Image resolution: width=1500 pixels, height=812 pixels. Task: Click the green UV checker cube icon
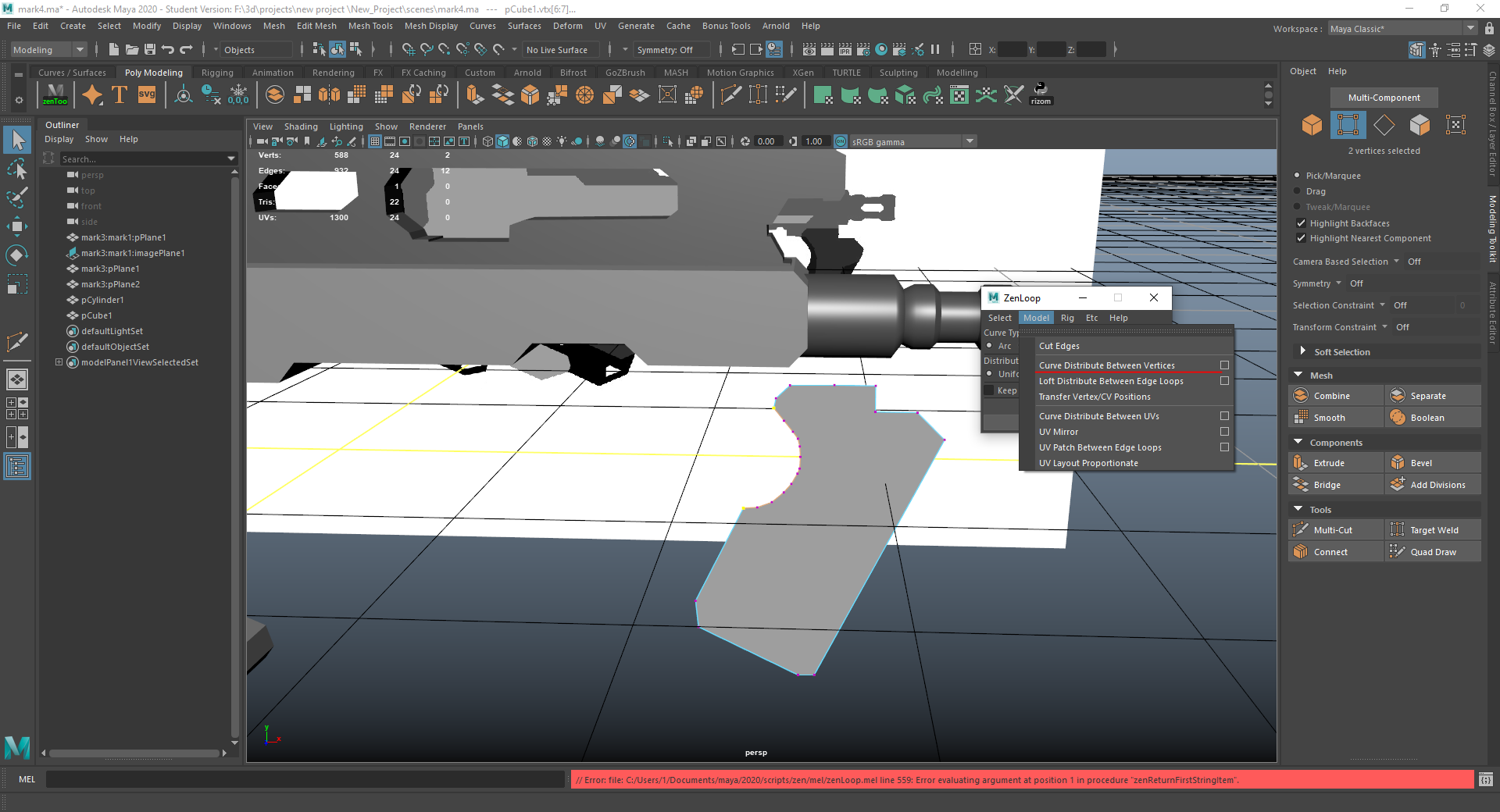[x=905, y=94]
